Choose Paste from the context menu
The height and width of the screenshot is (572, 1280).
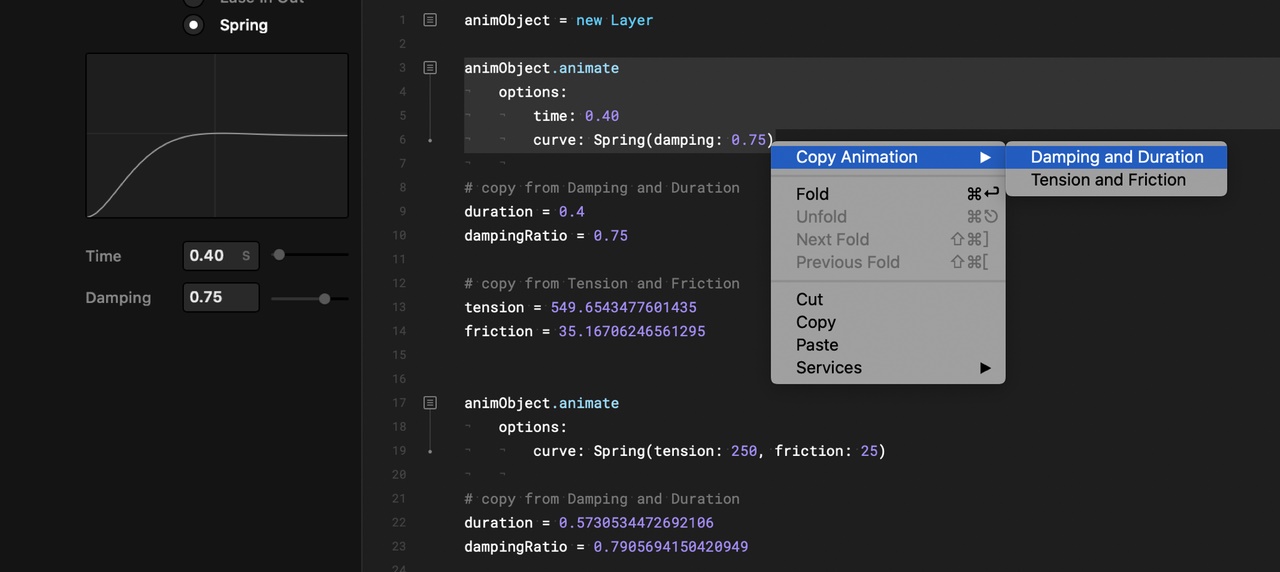coord(817,345)
